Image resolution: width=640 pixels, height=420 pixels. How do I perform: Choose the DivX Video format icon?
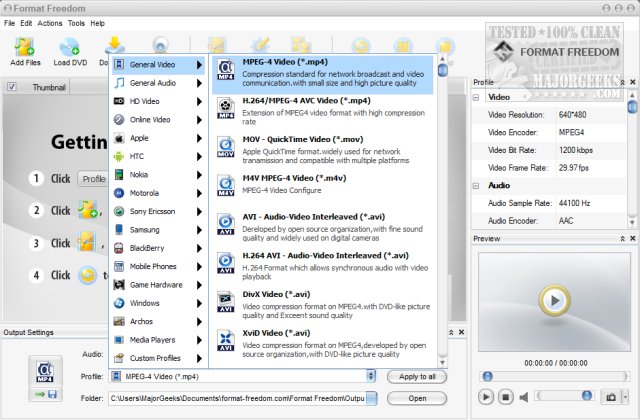[x=226, y=302]
